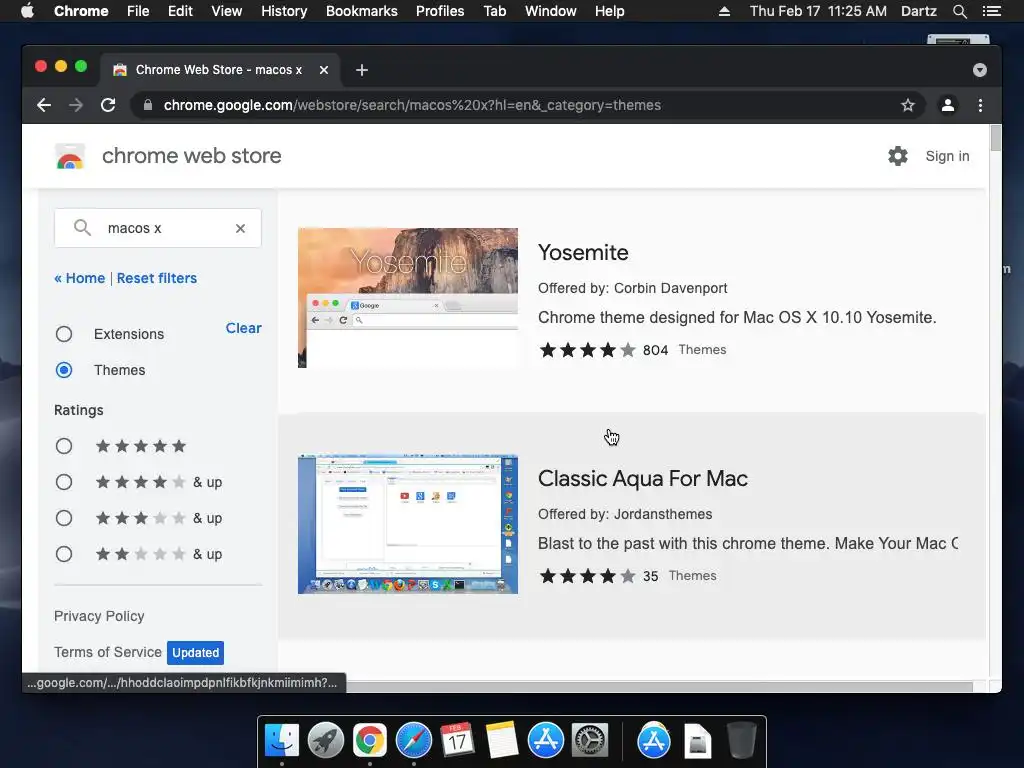The height and width of the screenshot is (768, 1024).
Task: Open the Edit menu
Action: click(180, 11)
